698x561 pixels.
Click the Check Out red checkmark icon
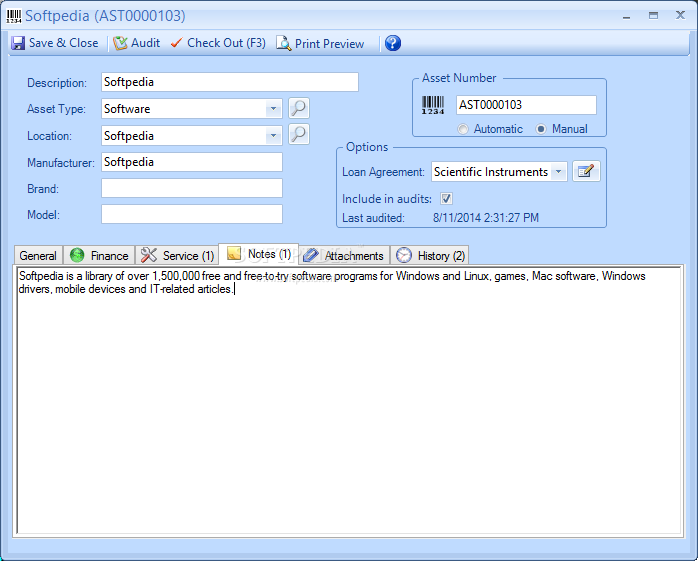[176, 43]
